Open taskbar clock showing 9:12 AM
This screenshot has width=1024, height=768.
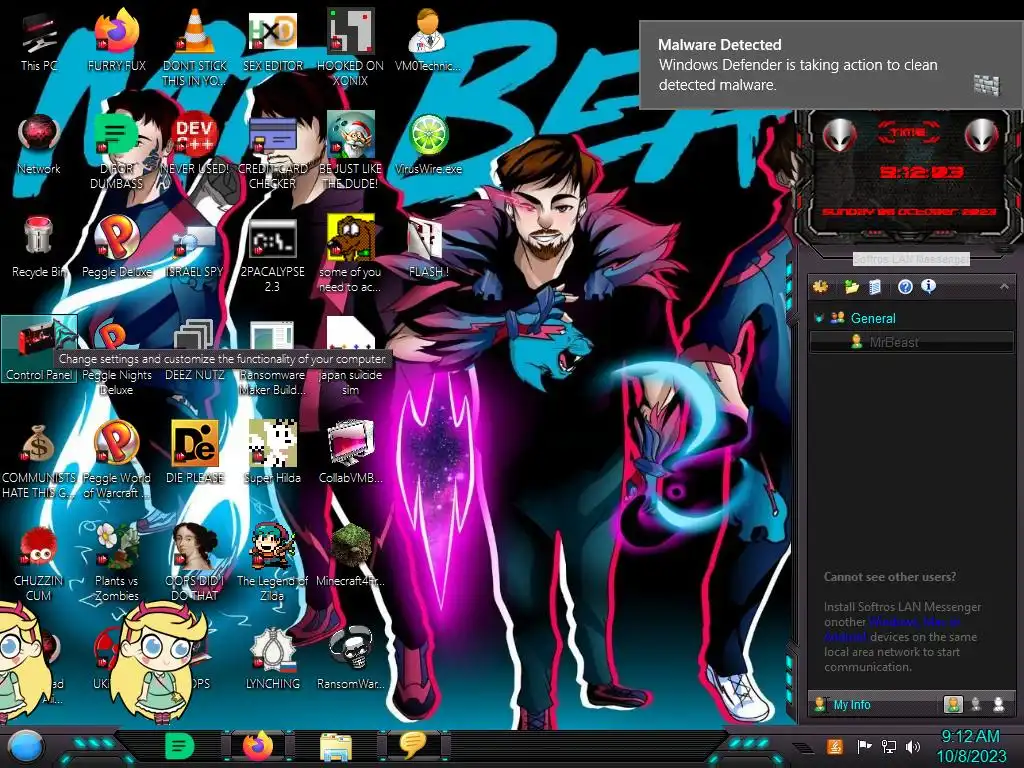[x=970, y=746]
